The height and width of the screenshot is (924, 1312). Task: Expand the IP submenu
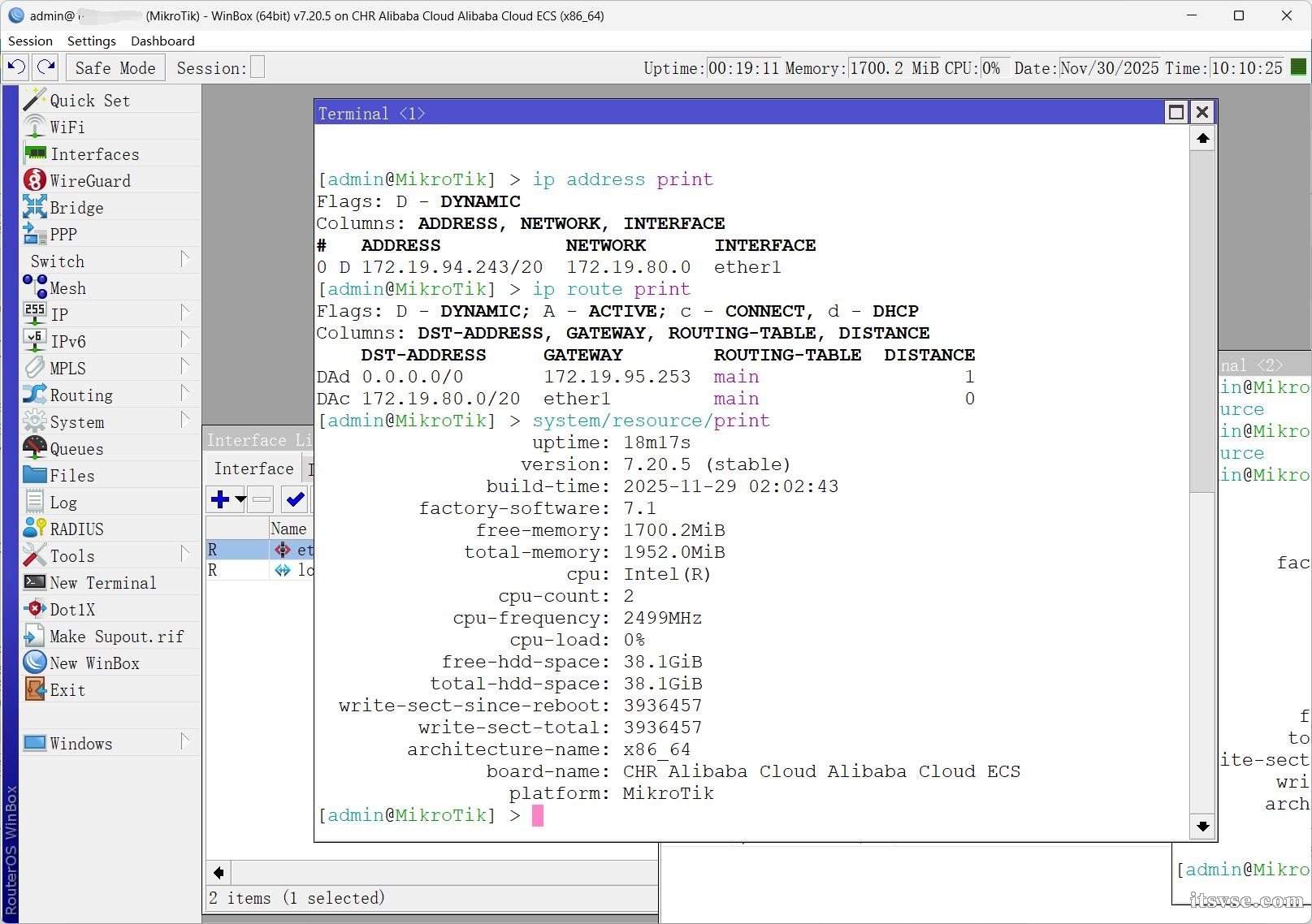[184, 313]
